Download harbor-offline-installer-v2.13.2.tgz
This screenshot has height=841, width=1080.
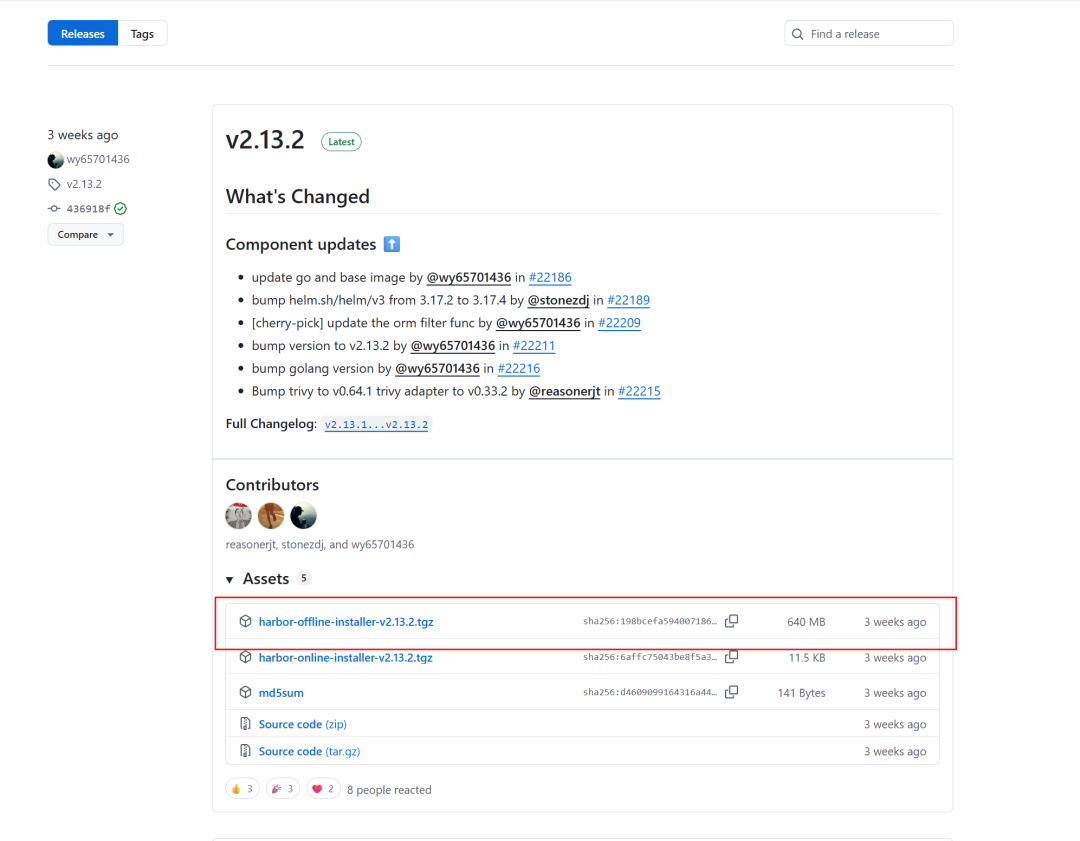click(x=346, y=622)
